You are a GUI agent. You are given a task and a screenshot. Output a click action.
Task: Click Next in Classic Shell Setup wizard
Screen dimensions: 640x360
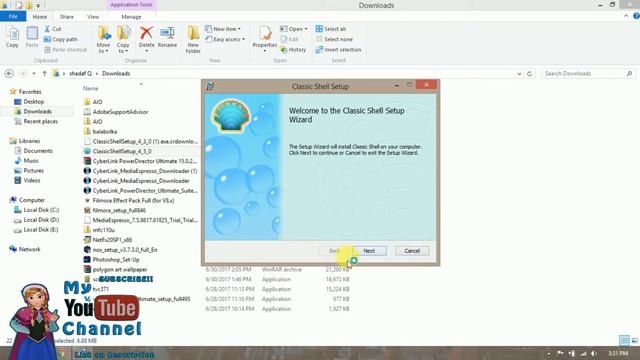(x=369, y=251)
